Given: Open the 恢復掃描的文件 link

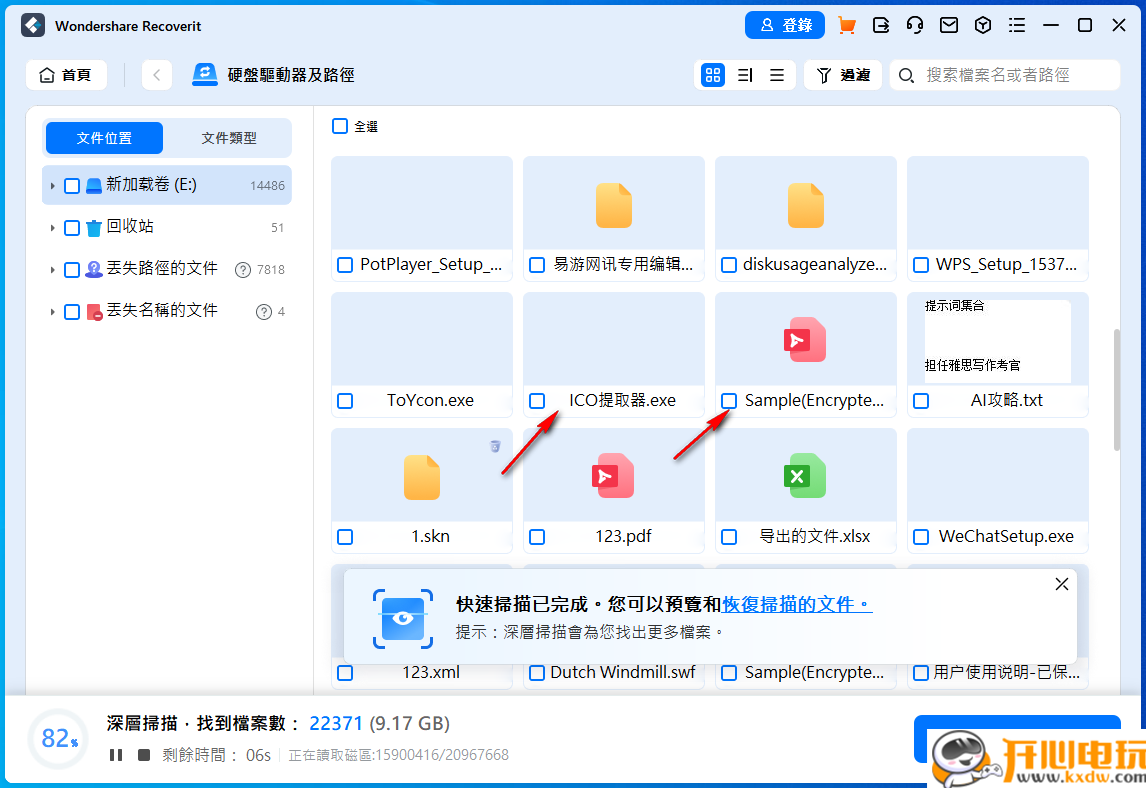Looking at the screenshot, I should tap(795, 604).
